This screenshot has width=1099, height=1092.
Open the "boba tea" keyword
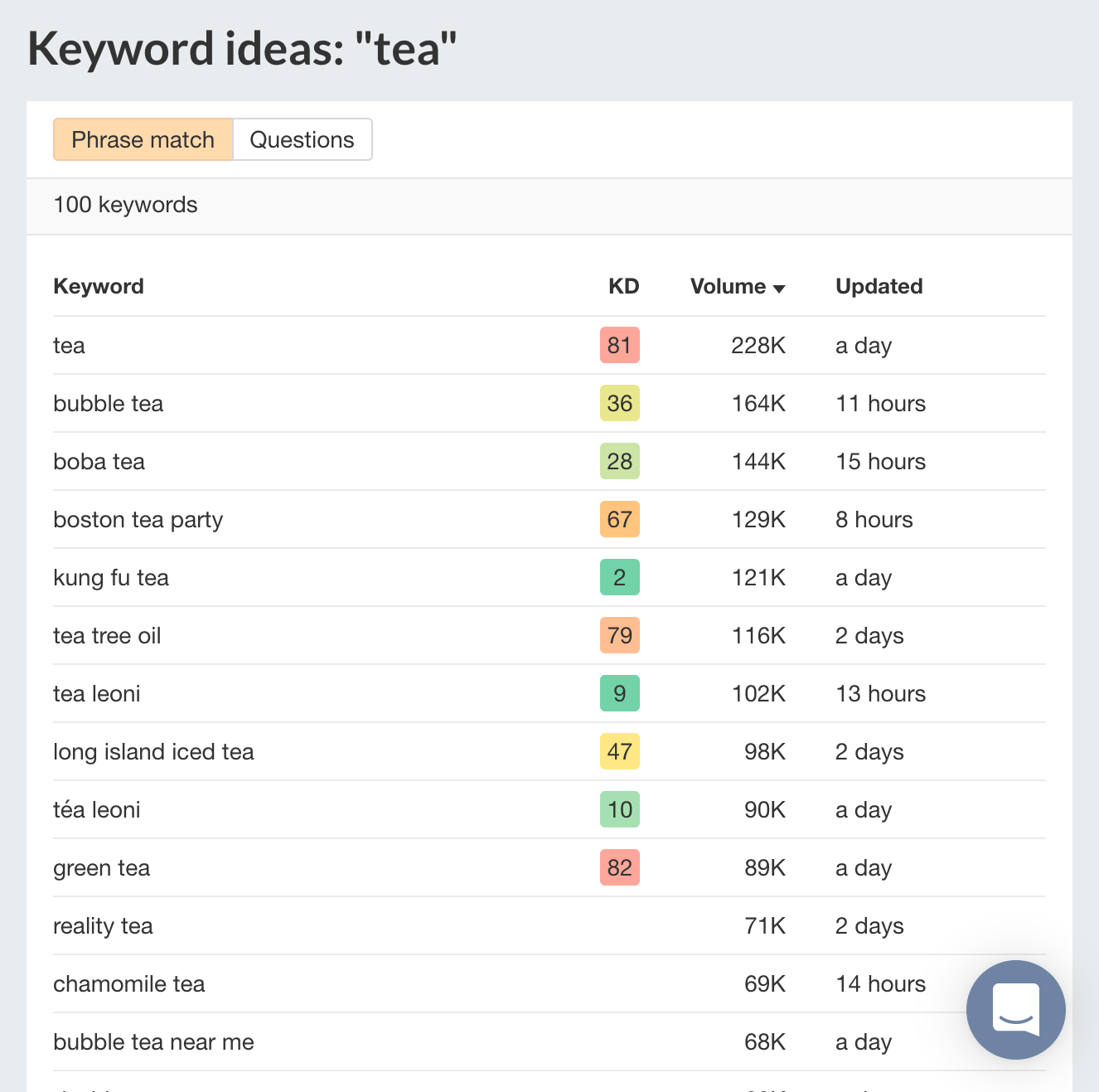tap(99, 462)
